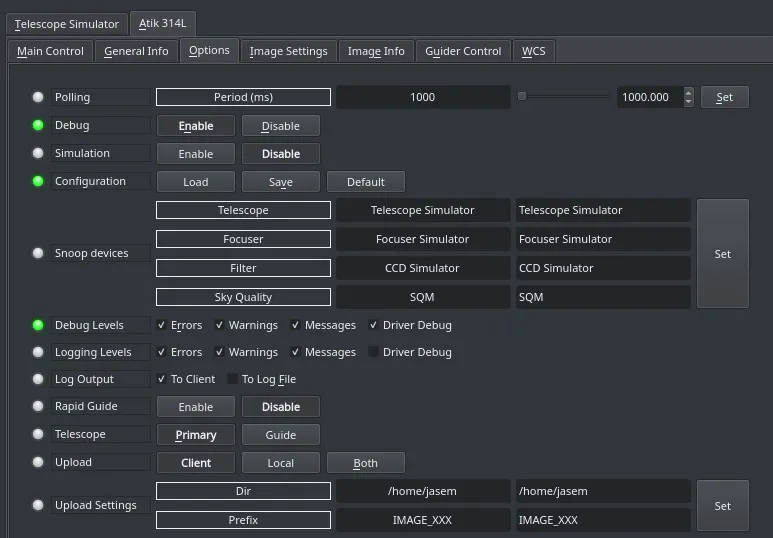This screenshot has height=538, width=773.
Task: Uncheck Warnings under Debug Levels
Action: click(x=219, y=325)
